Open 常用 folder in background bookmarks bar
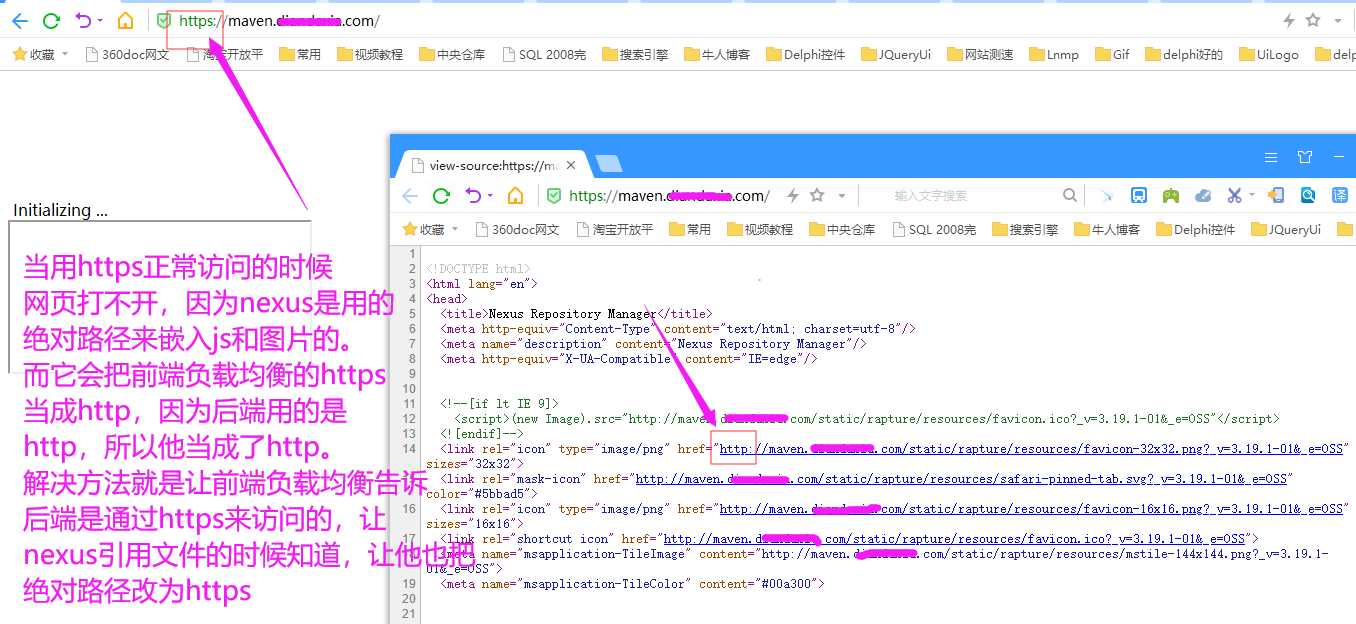 pos(300,54)
